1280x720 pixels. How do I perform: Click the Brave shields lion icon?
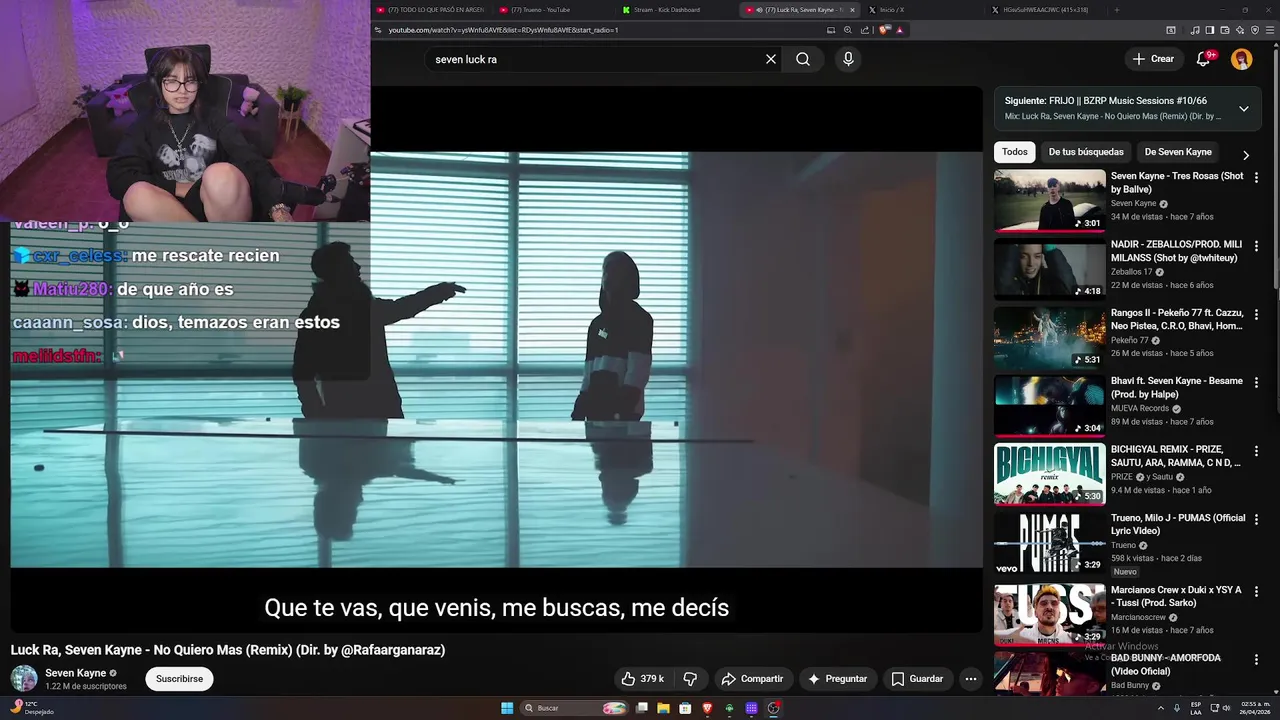tap(884, 30)
